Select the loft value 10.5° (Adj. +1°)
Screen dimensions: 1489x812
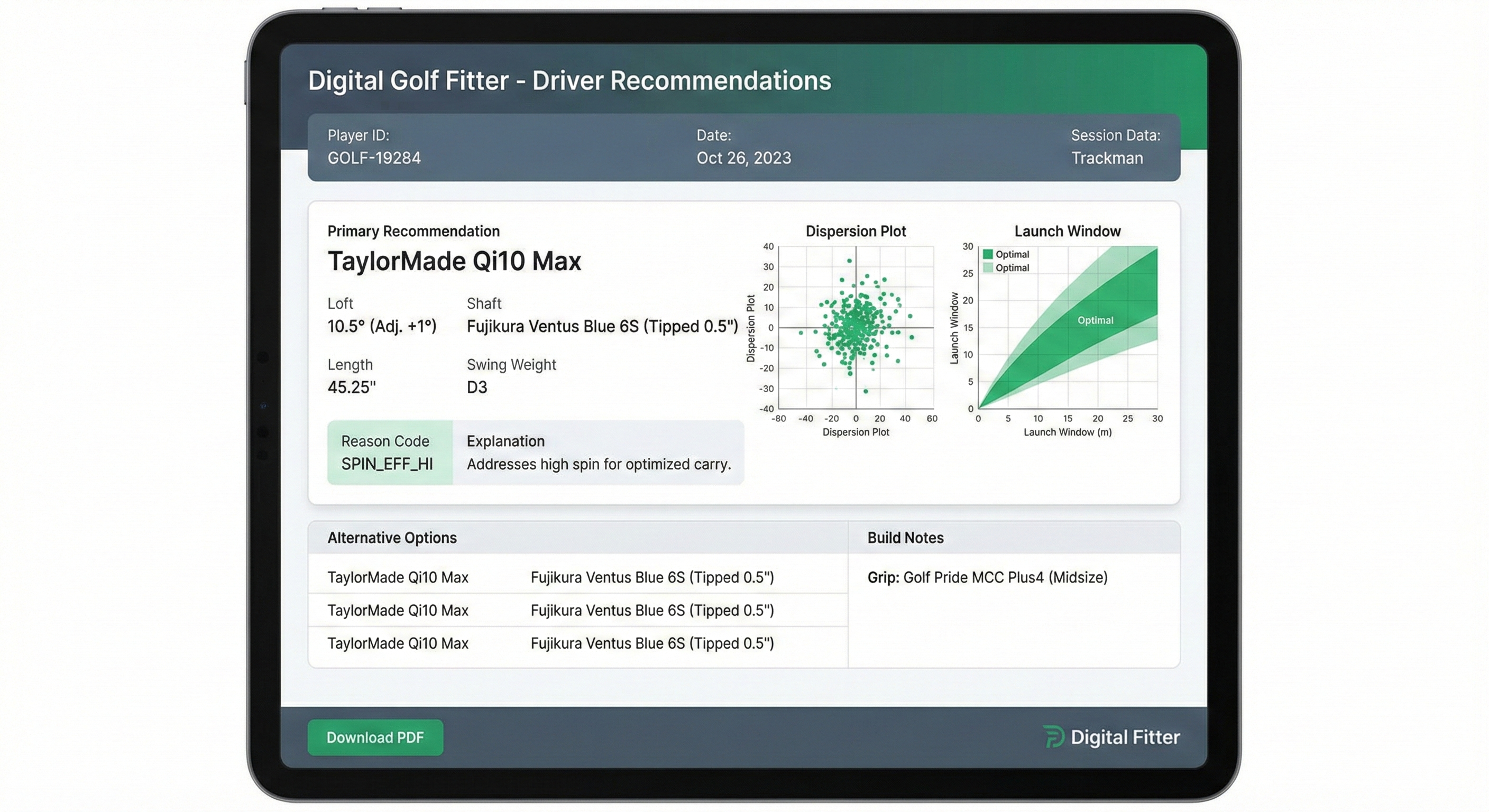point(381,326)
